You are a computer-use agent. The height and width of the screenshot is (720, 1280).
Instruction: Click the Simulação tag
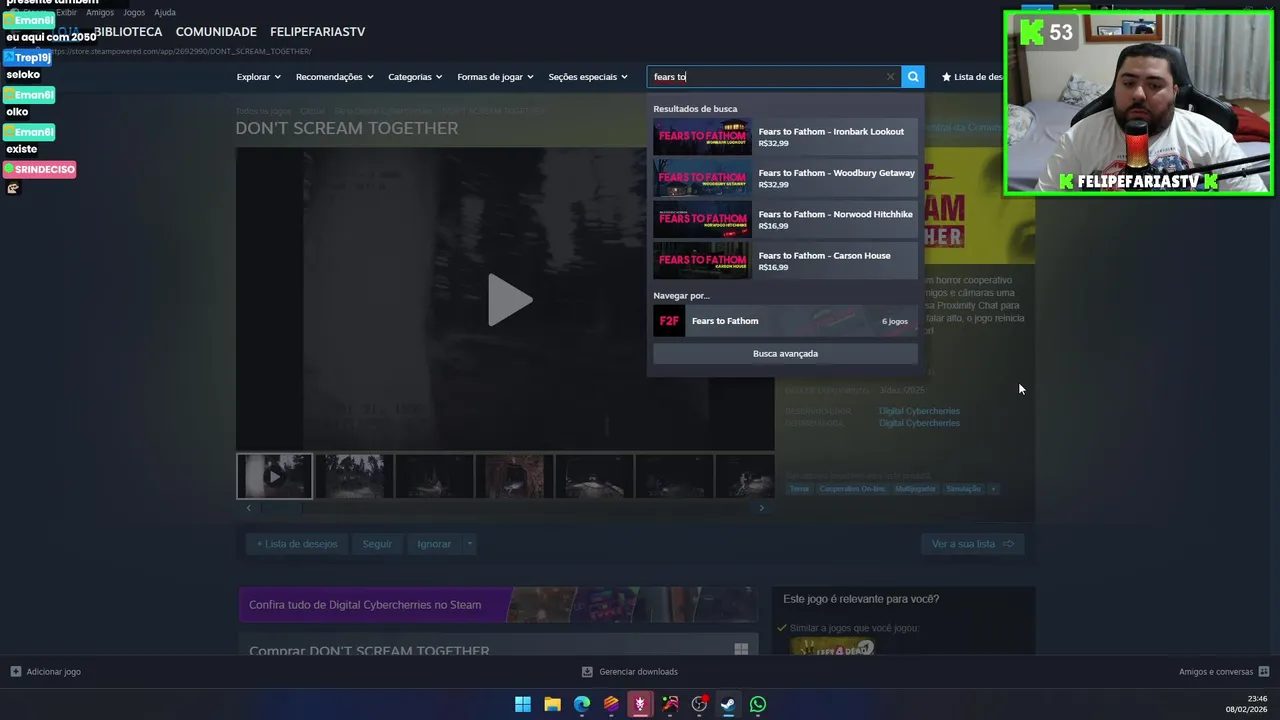(x=963, y=489)
